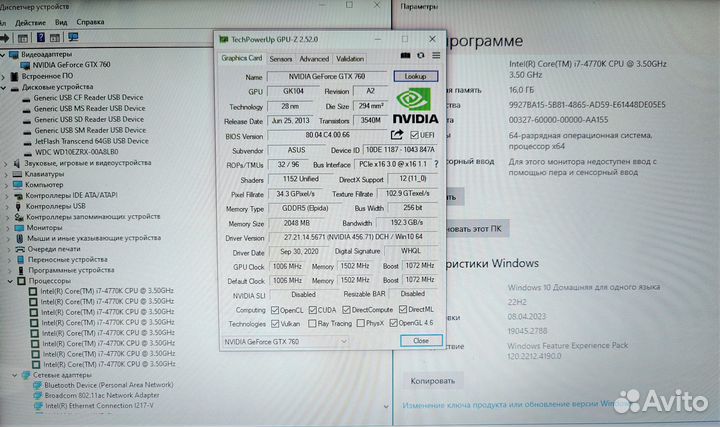This screenshot has width=720, height=427.
Task: Click GPU-Z screenshot camera icon
Action: pyautogui.click(x=405, y=56)
